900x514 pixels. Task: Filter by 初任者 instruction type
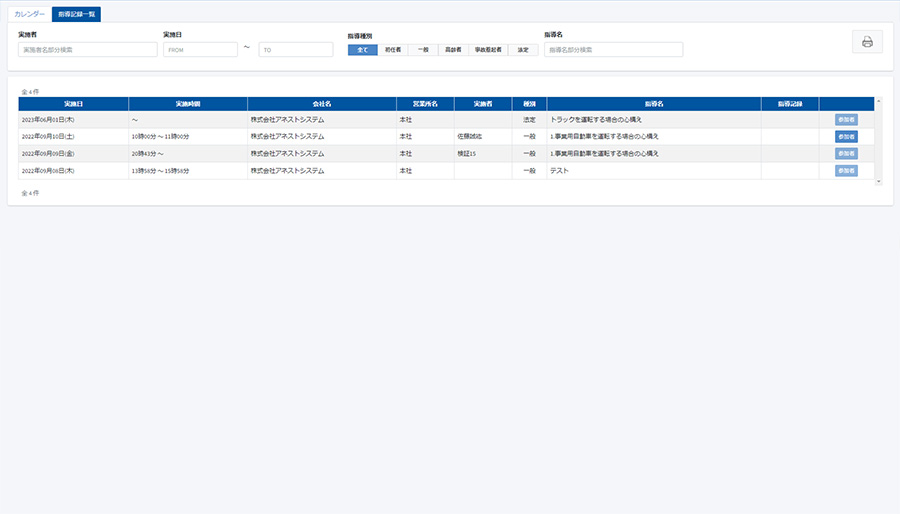tap(393, 49)
